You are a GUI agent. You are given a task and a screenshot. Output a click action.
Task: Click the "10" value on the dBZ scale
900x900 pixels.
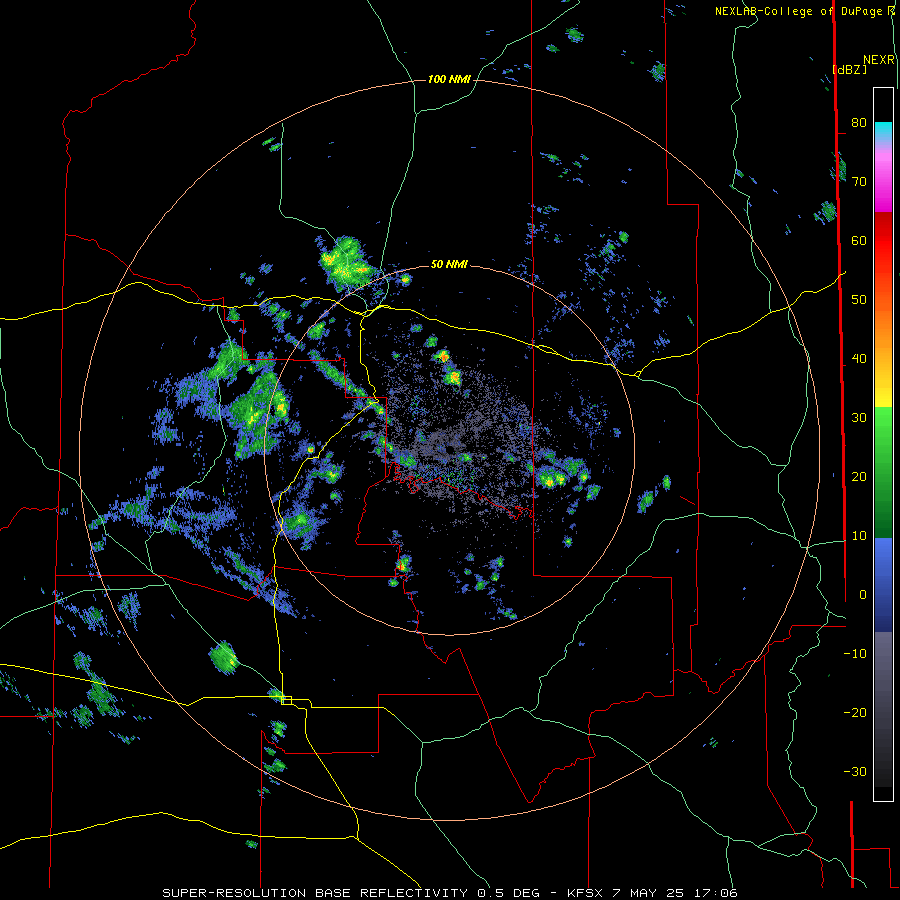[859, 536]
